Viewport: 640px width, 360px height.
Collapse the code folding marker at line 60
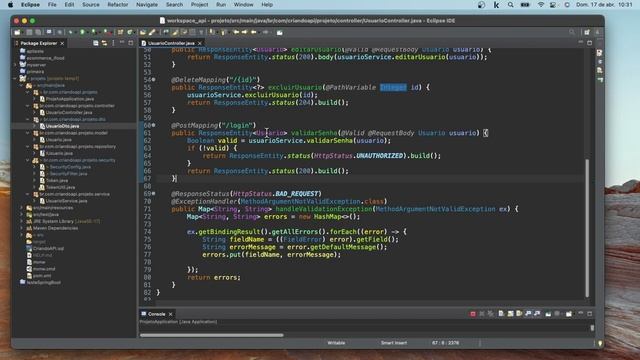coord(153,125)
